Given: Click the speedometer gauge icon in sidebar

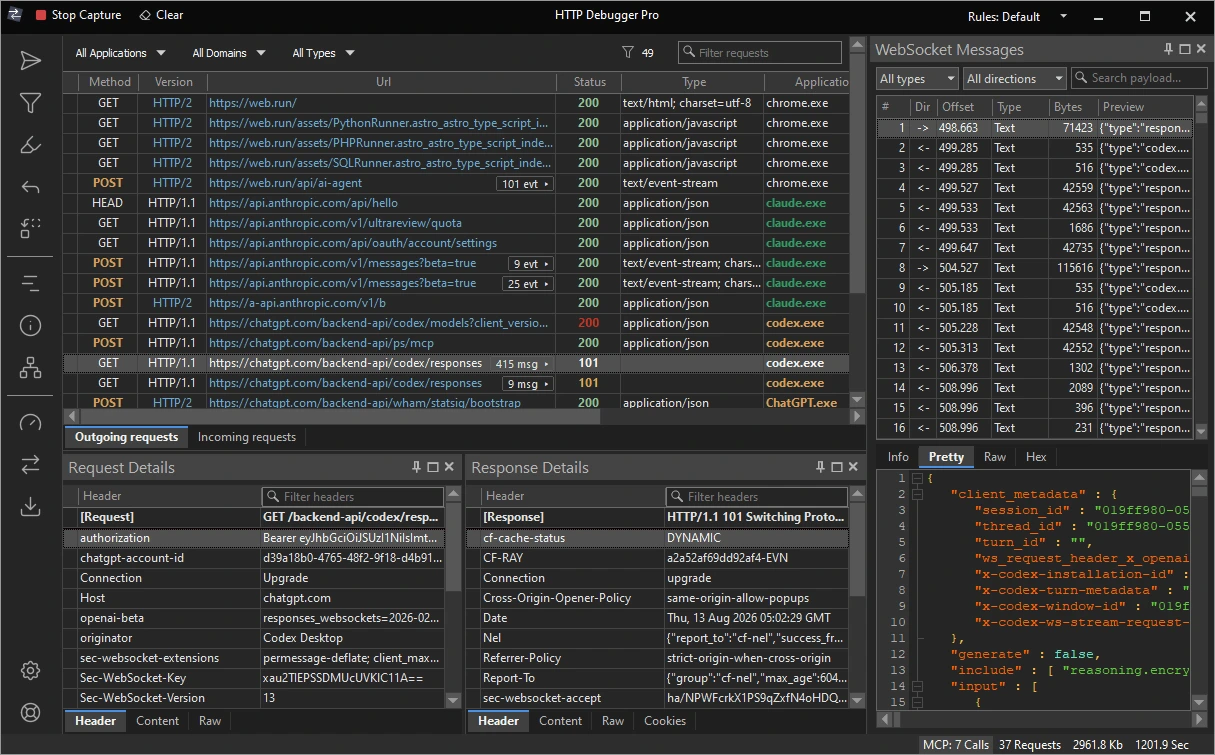Looking at the screenshot, I should click(x=30, y=423).
